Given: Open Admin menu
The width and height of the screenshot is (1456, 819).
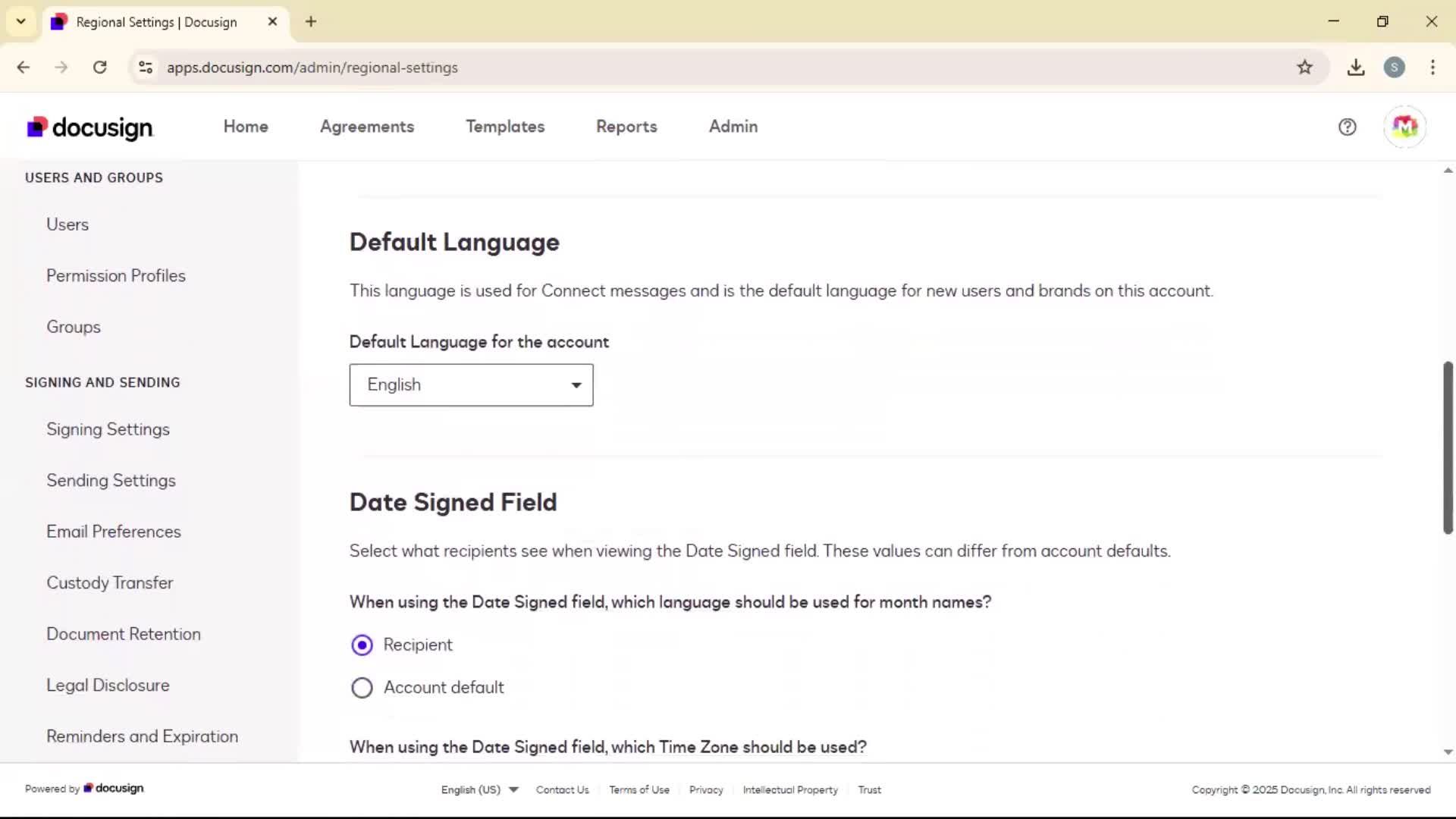Looking at the screenshot, I should (x=733, y=127).
